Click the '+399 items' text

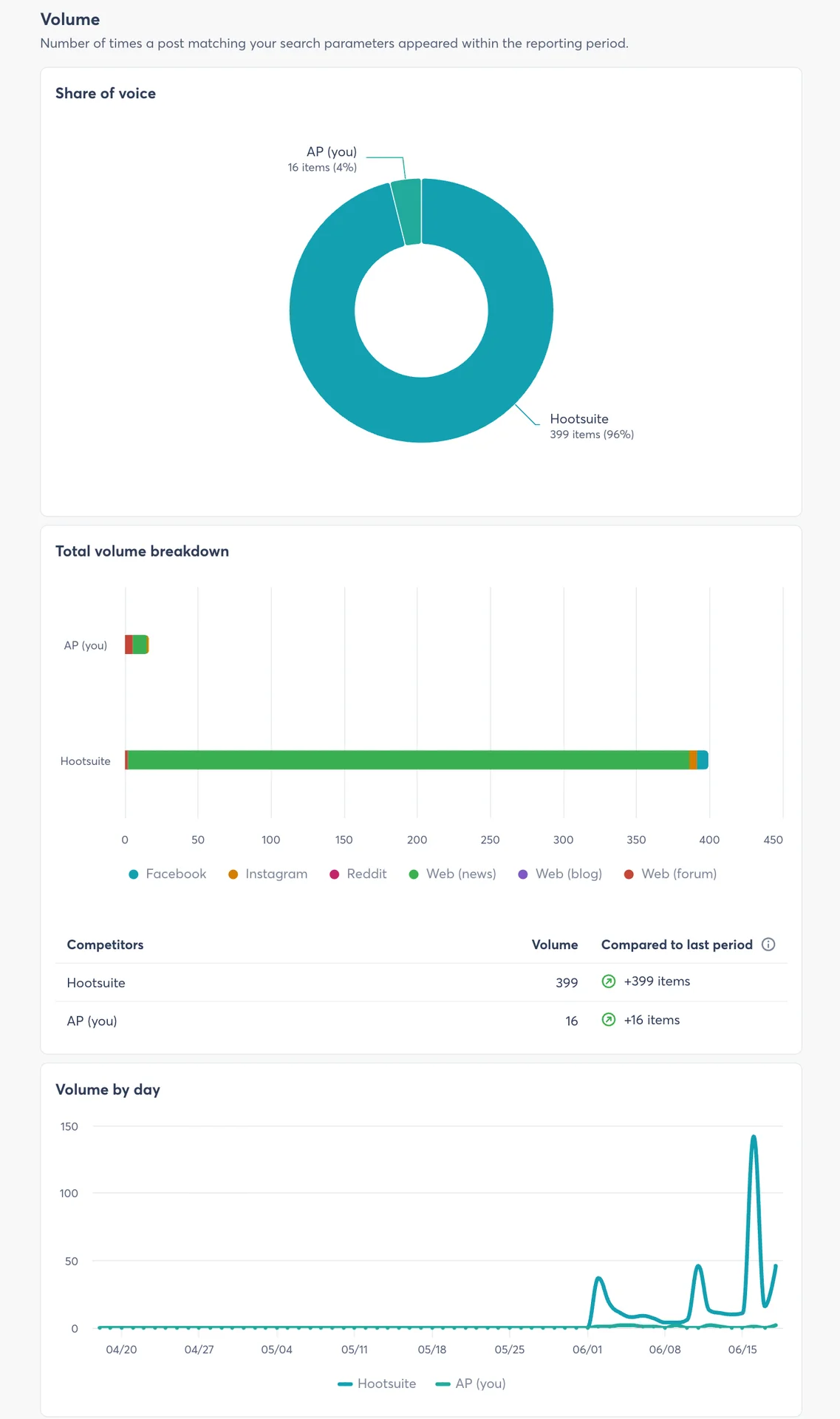tap(657, 981)
